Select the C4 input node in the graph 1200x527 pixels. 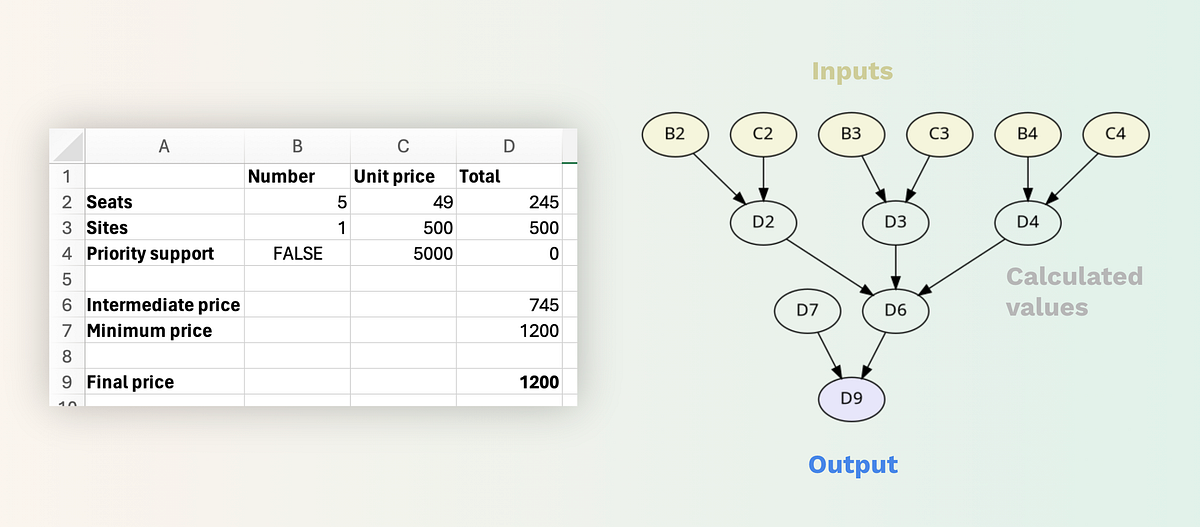1116,134
